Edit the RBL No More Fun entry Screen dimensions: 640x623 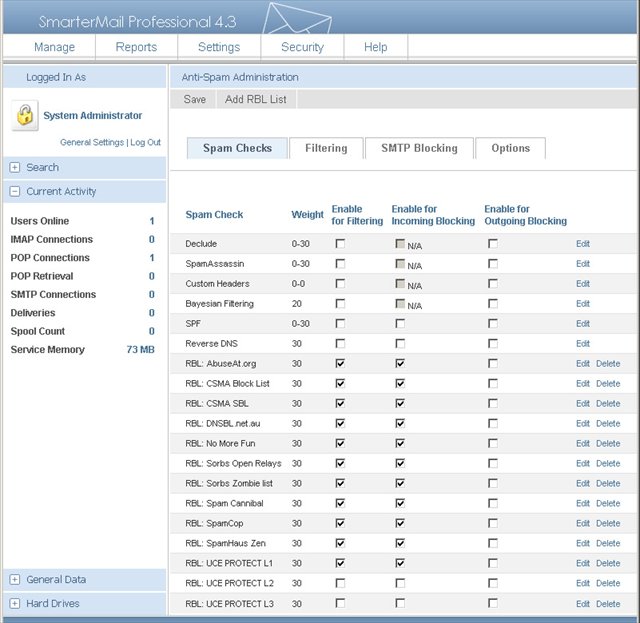click(583, 444)
